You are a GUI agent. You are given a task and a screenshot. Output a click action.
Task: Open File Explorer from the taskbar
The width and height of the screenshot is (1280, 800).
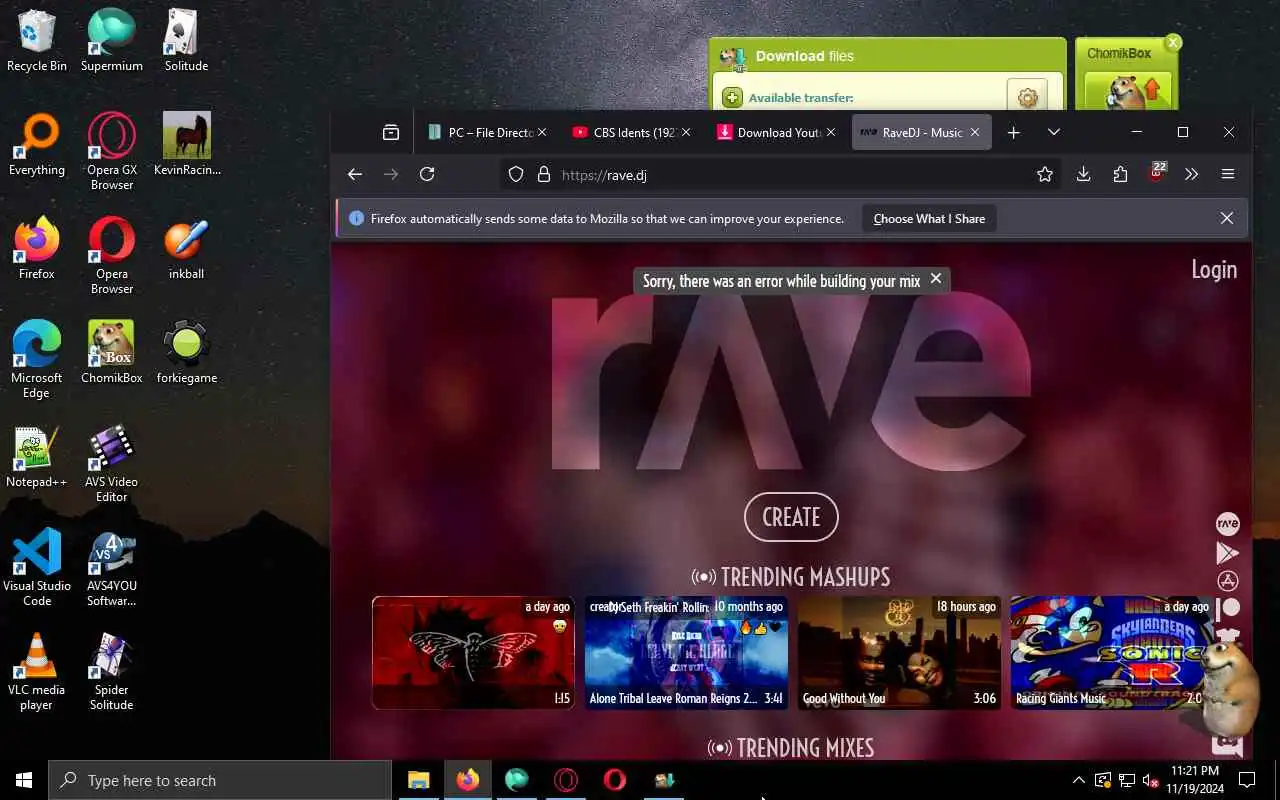418,780
